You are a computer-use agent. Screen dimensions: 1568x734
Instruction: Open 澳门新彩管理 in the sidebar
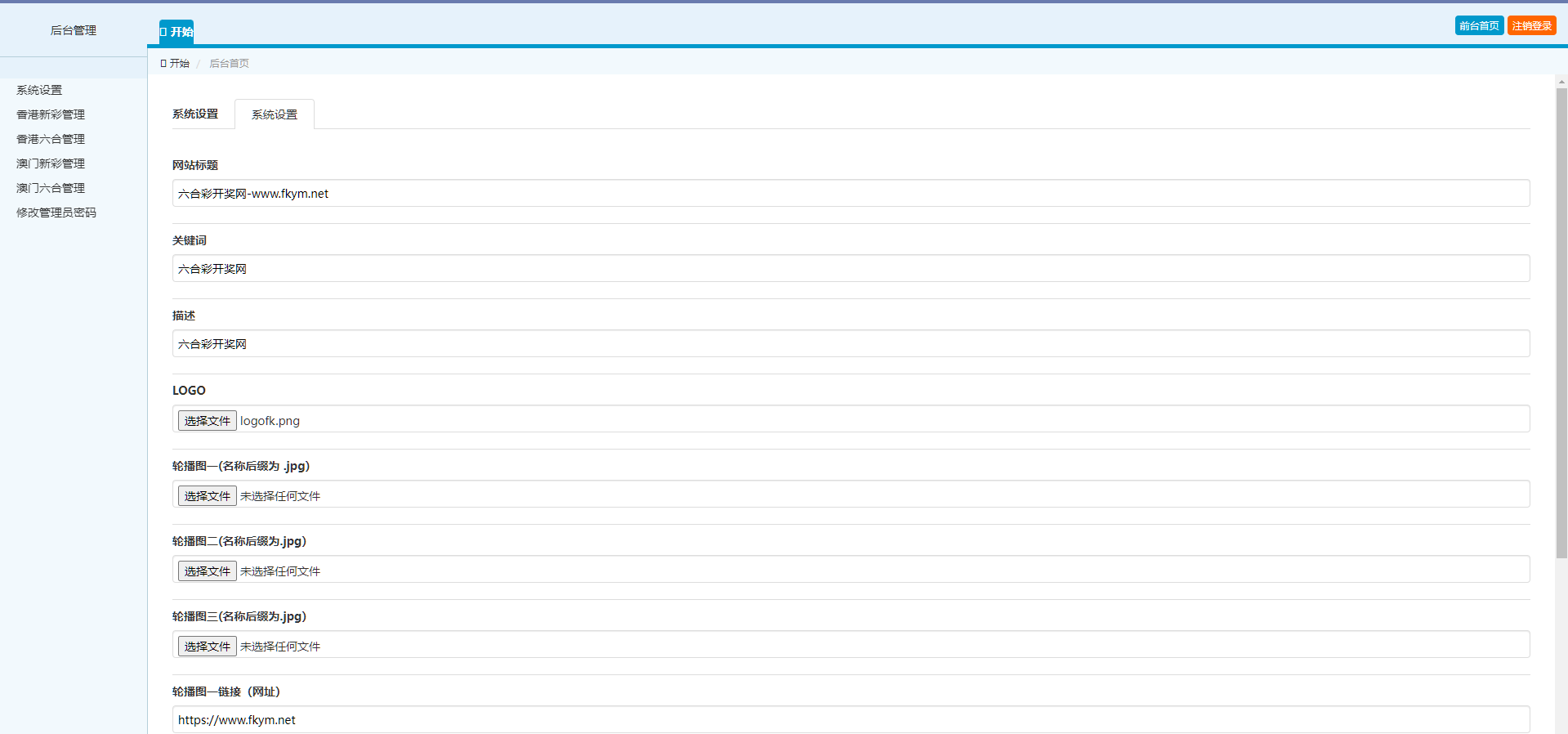point(51,163)
